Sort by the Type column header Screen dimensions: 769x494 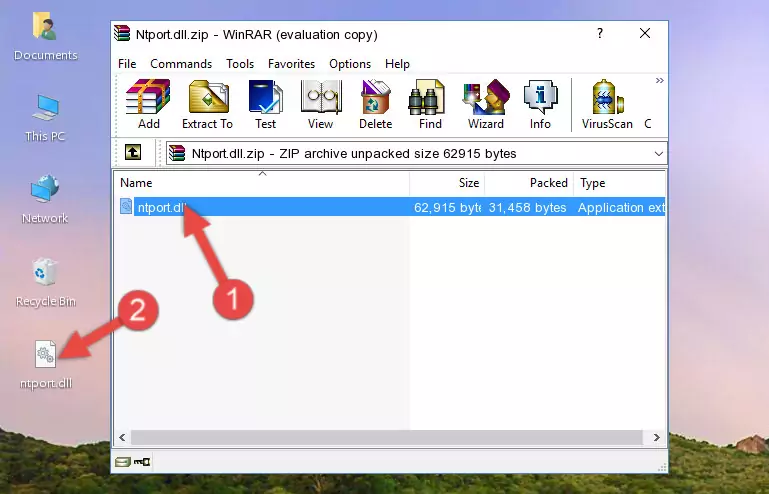(619, 182)
